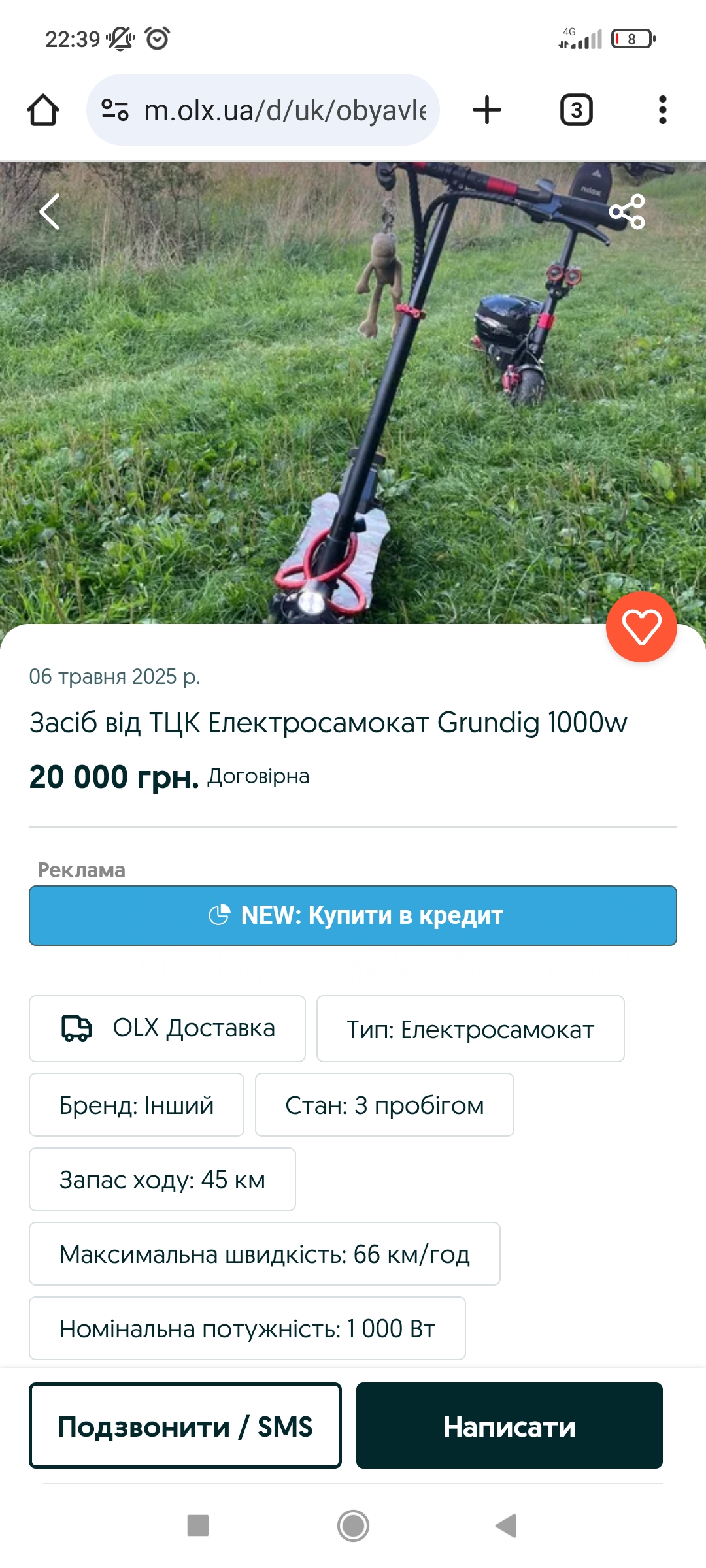706x1568 pixels.
Task: Open the scooter listing photo
Action: pos(353,392)
